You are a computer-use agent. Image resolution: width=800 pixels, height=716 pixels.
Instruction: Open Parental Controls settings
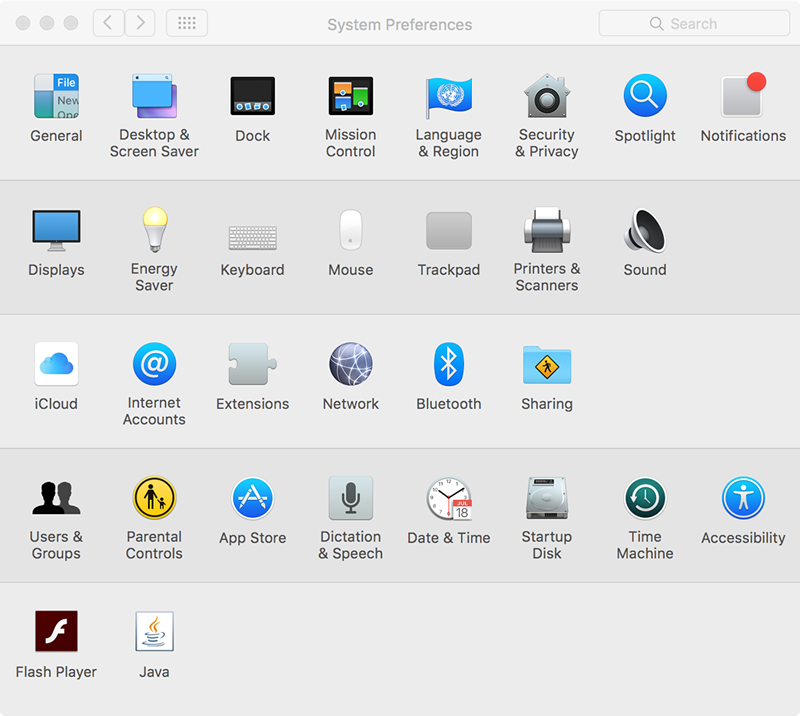(154, 499)
